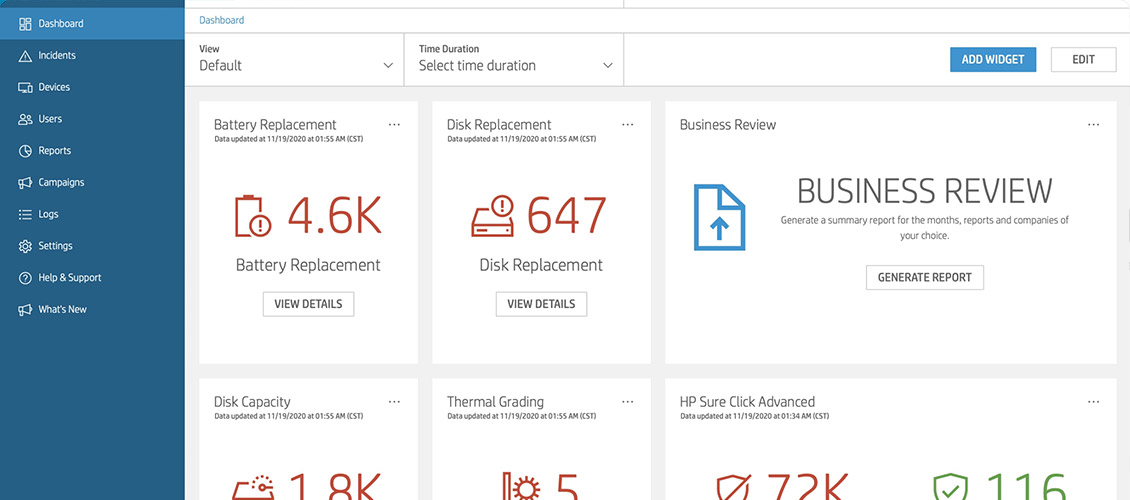Image resolution: width=1130 pixels, height=500 pixels.
Task: Open Settings from the sidebar
Action: [92, 246]
